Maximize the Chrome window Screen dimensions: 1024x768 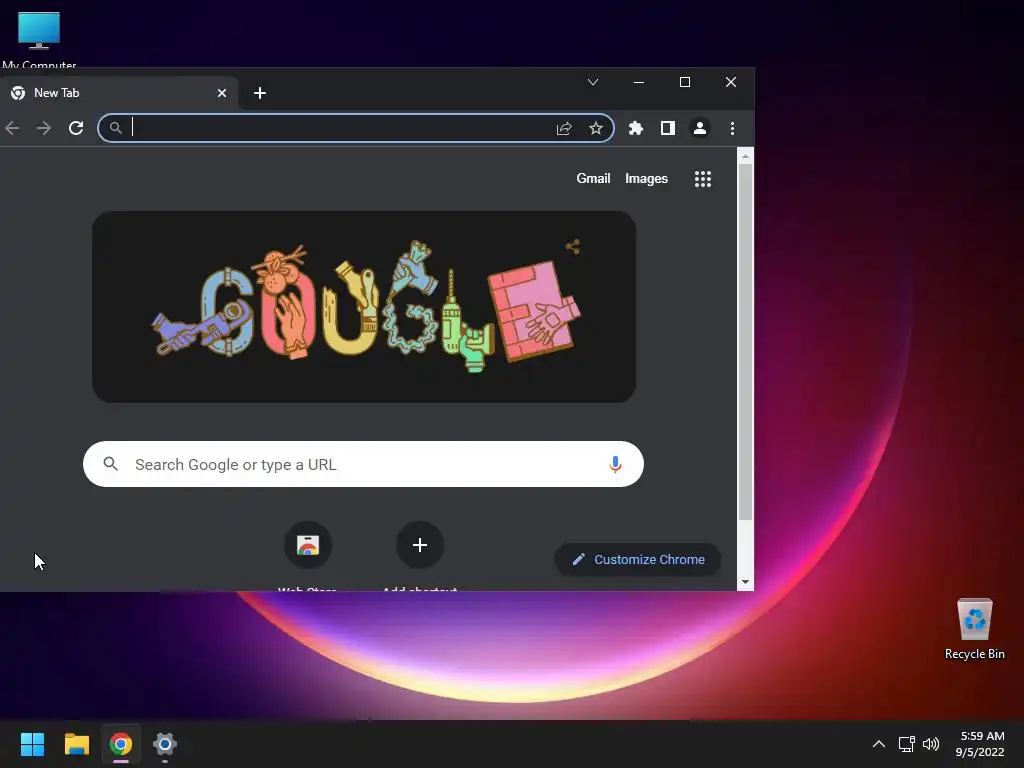coord(684,82)
